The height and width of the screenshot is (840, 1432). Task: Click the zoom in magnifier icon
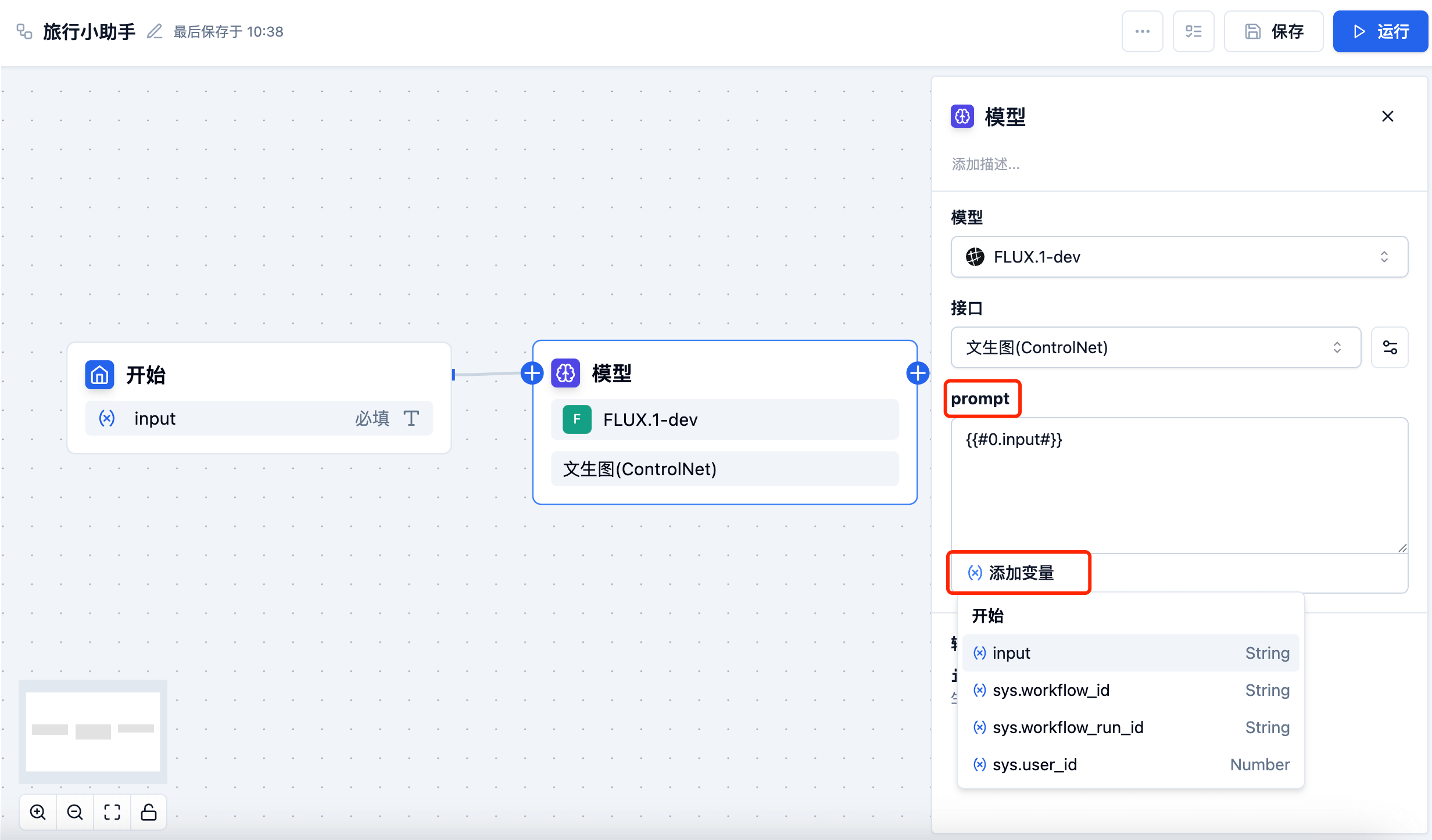38,812
